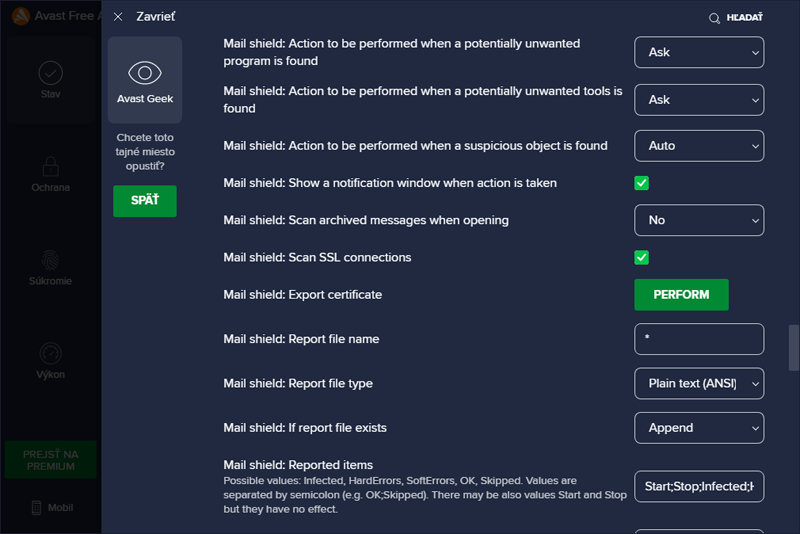Image resolution: width=800 pixels, height=534 pixels.
Task: Open the Scan archived messages dropdown
Action: point(699,220)
